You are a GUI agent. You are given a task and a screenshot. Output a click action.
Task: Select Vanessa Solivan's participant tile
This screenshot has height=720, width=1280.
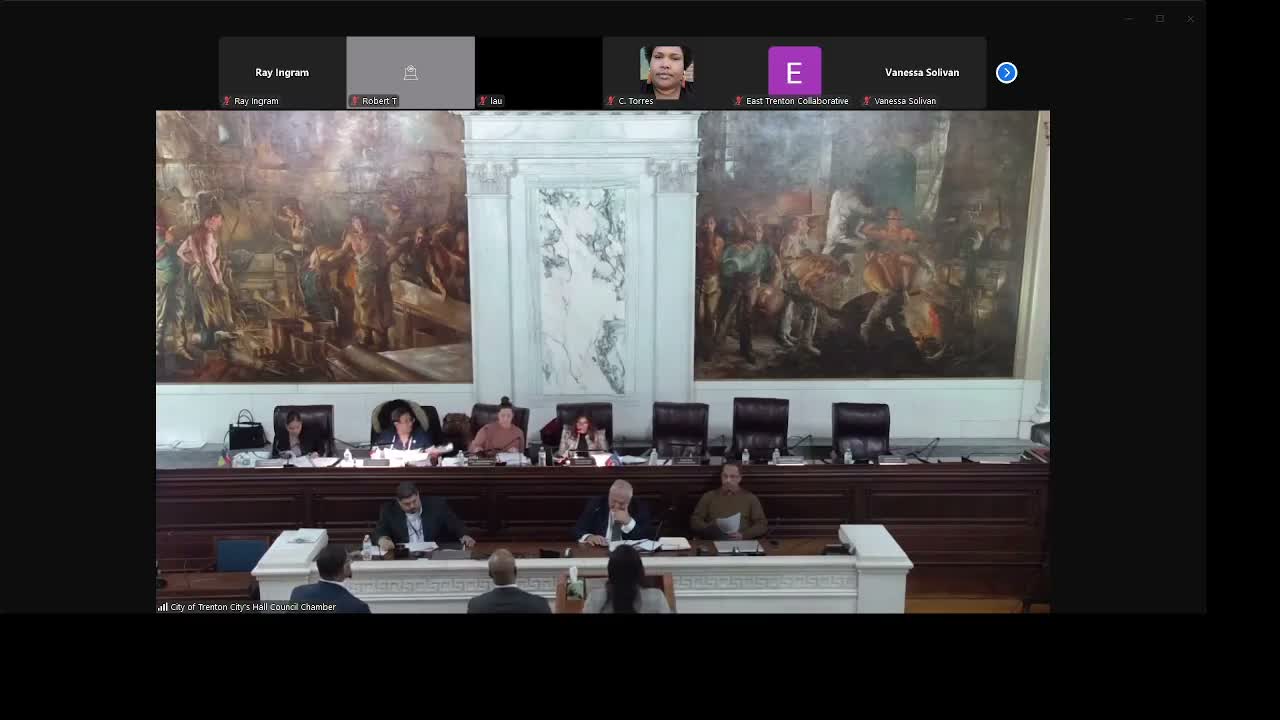(922, 72)
